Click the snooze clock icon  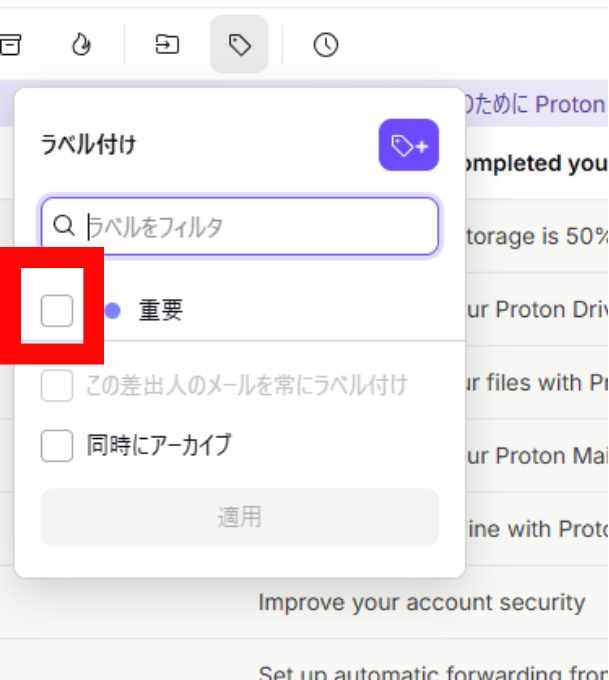326,44
